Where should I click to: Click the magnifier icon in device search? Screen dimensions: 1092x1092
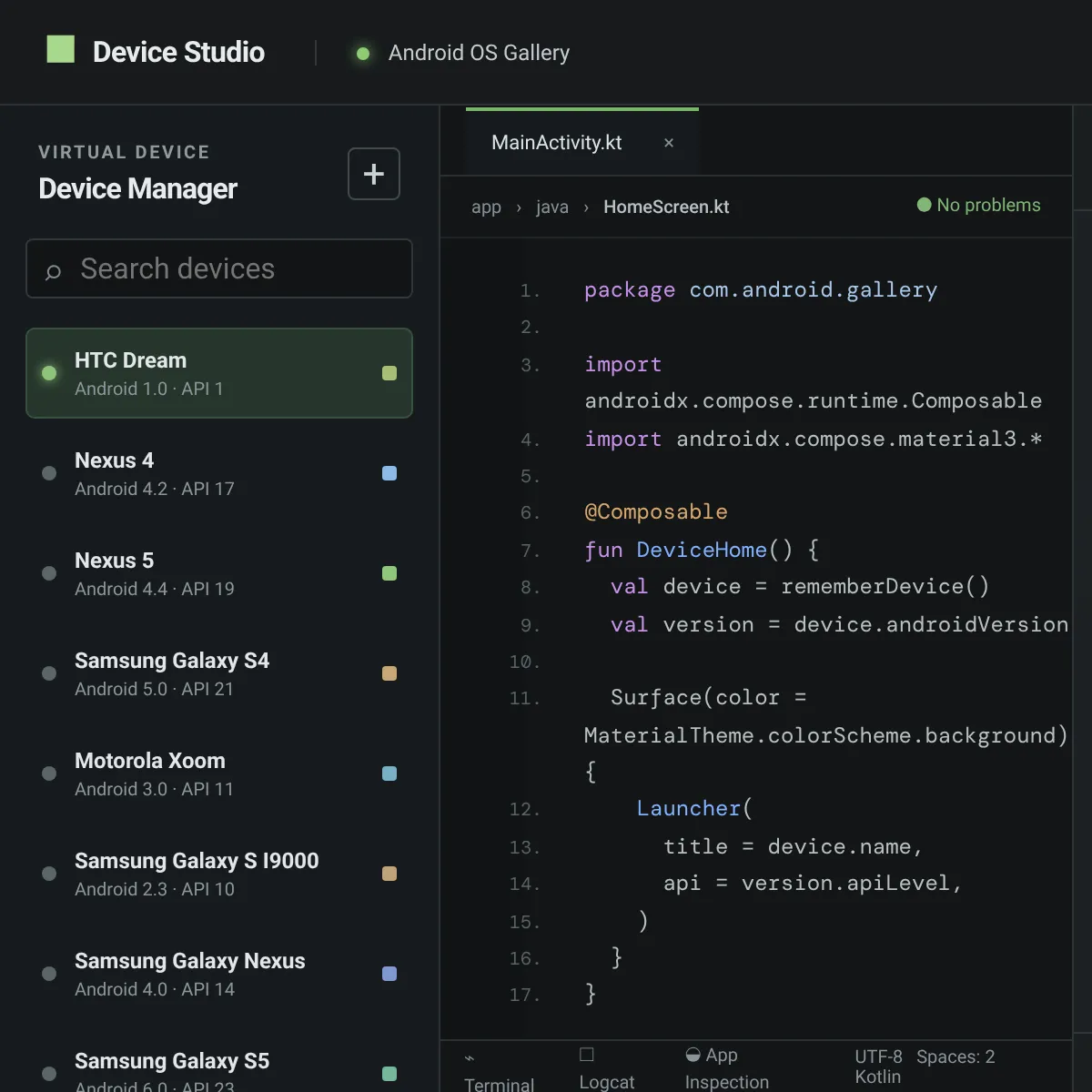(x=54, y=270)
